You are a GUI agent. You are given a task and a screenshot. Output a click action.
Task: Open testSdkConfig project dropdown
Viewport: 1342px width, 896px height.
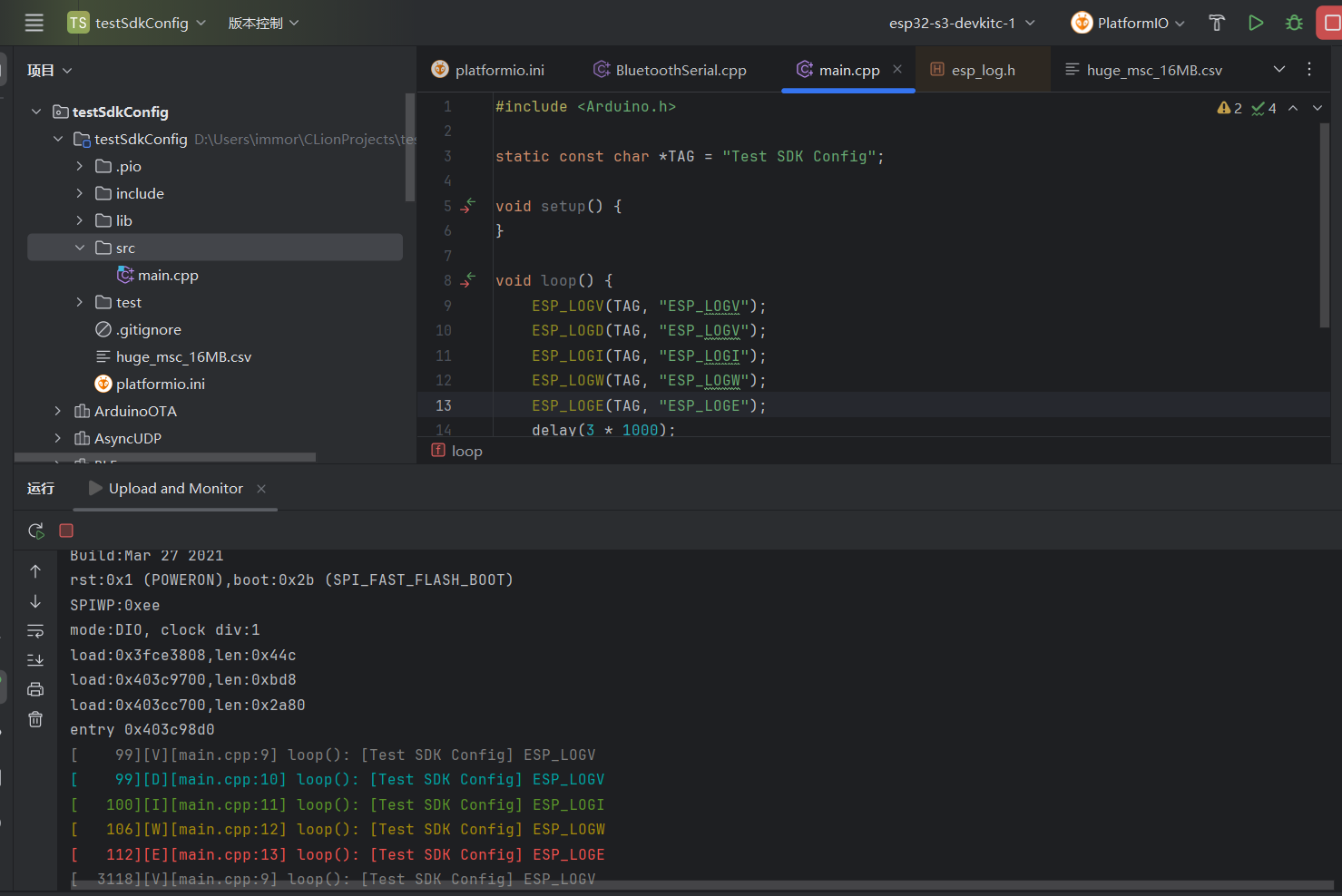137,23
